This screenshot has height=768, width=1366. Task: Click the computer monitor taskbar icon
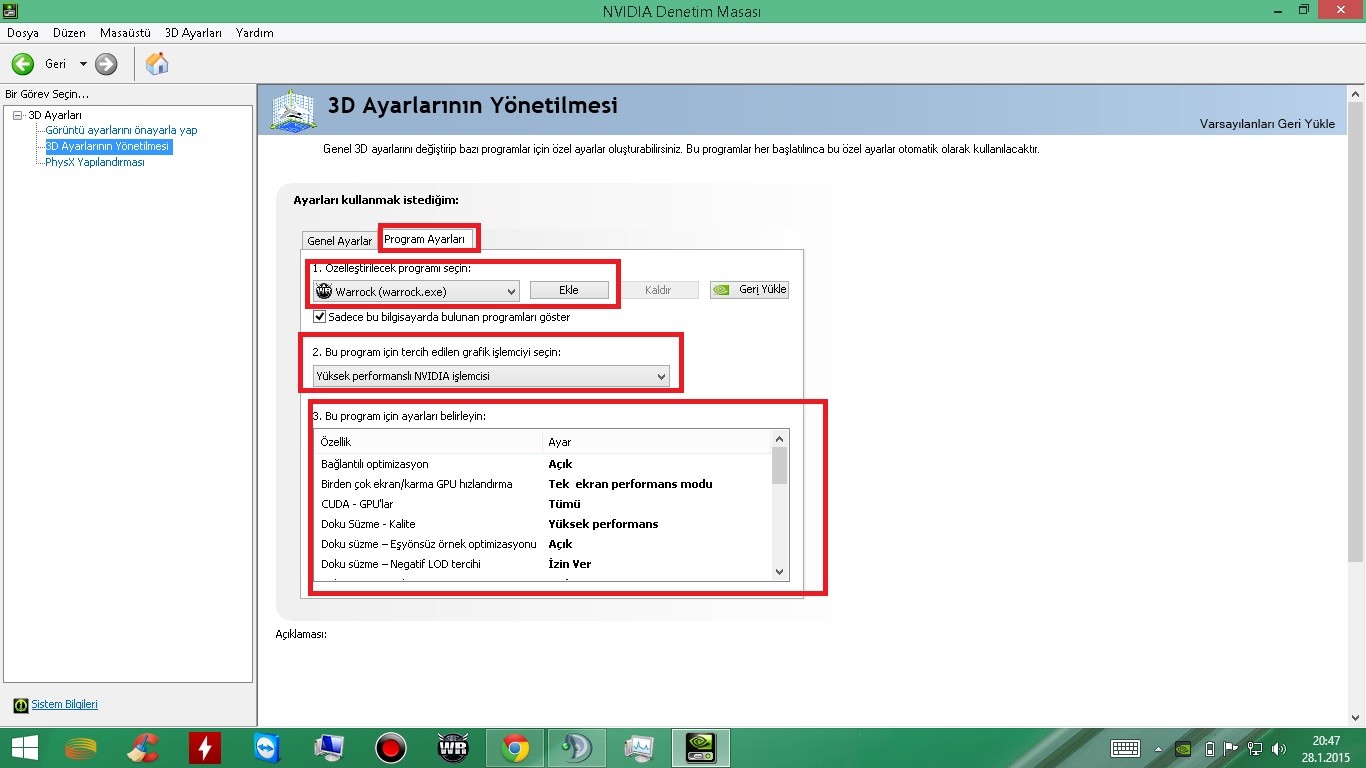pyautogui.click(x=329, y=748)
